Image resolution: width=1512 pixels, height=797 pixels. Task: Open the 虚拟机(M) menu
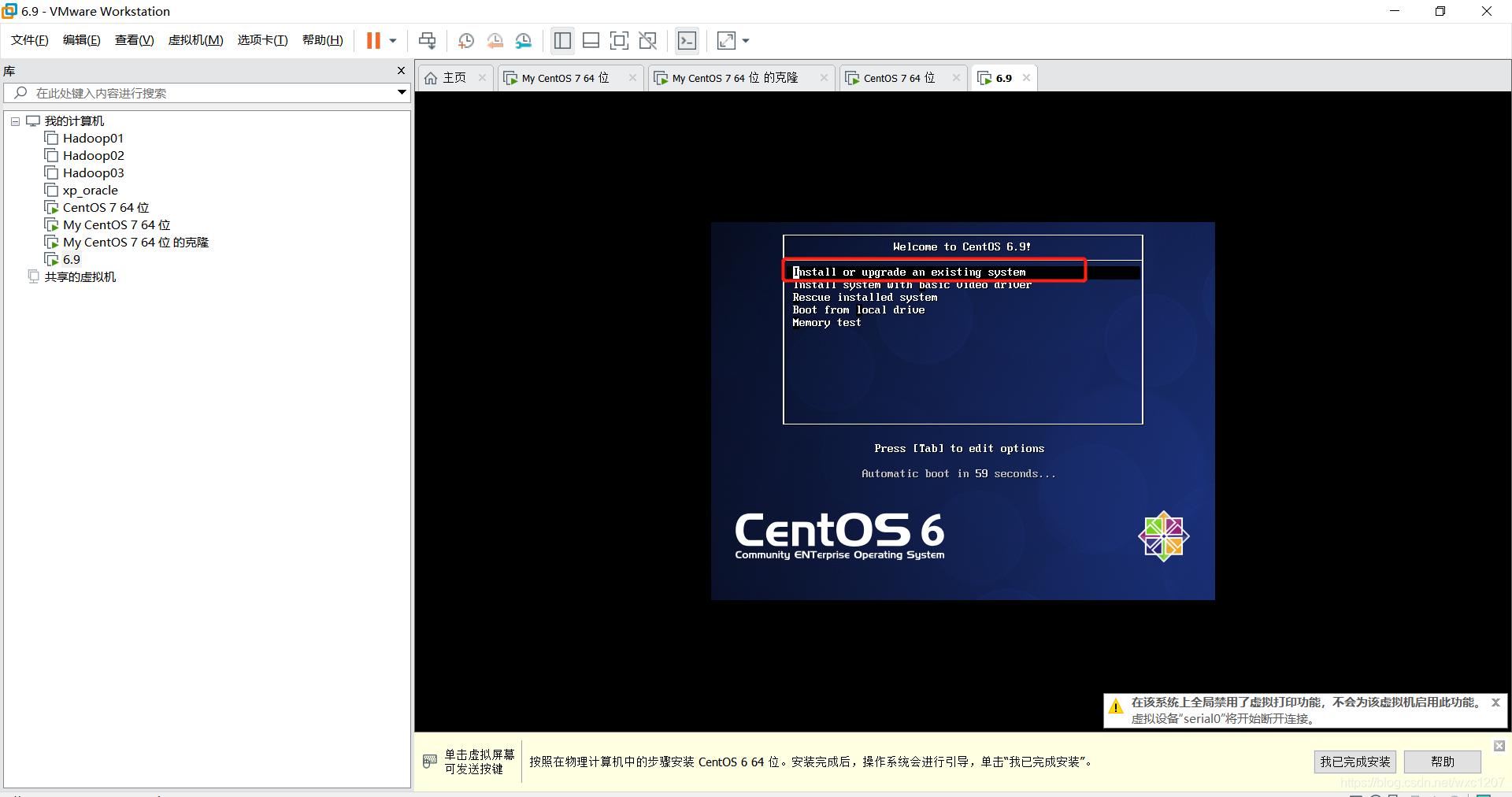coord(196,40)
